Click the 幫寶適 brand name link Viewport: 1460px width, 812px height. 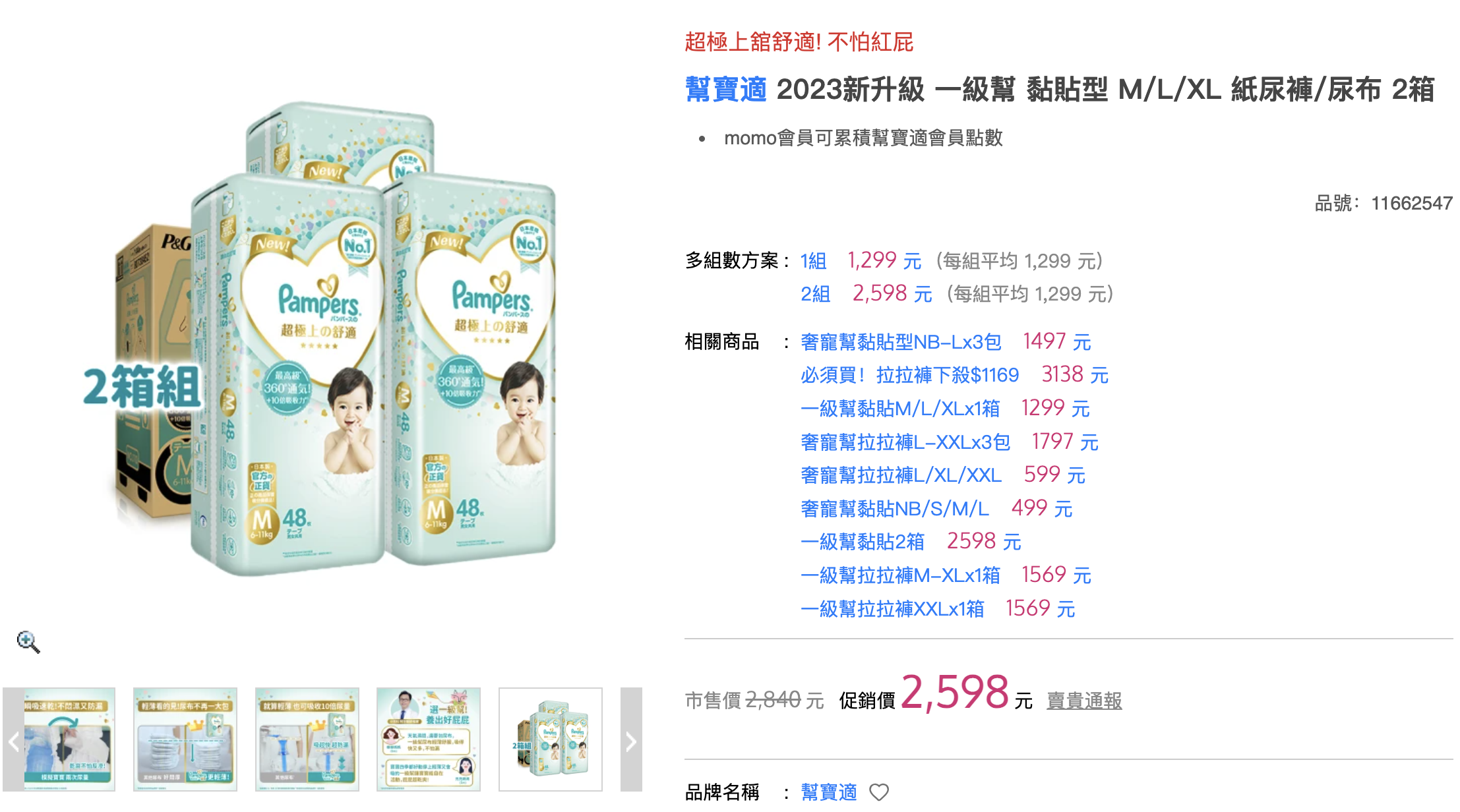(x=829, y=792)
